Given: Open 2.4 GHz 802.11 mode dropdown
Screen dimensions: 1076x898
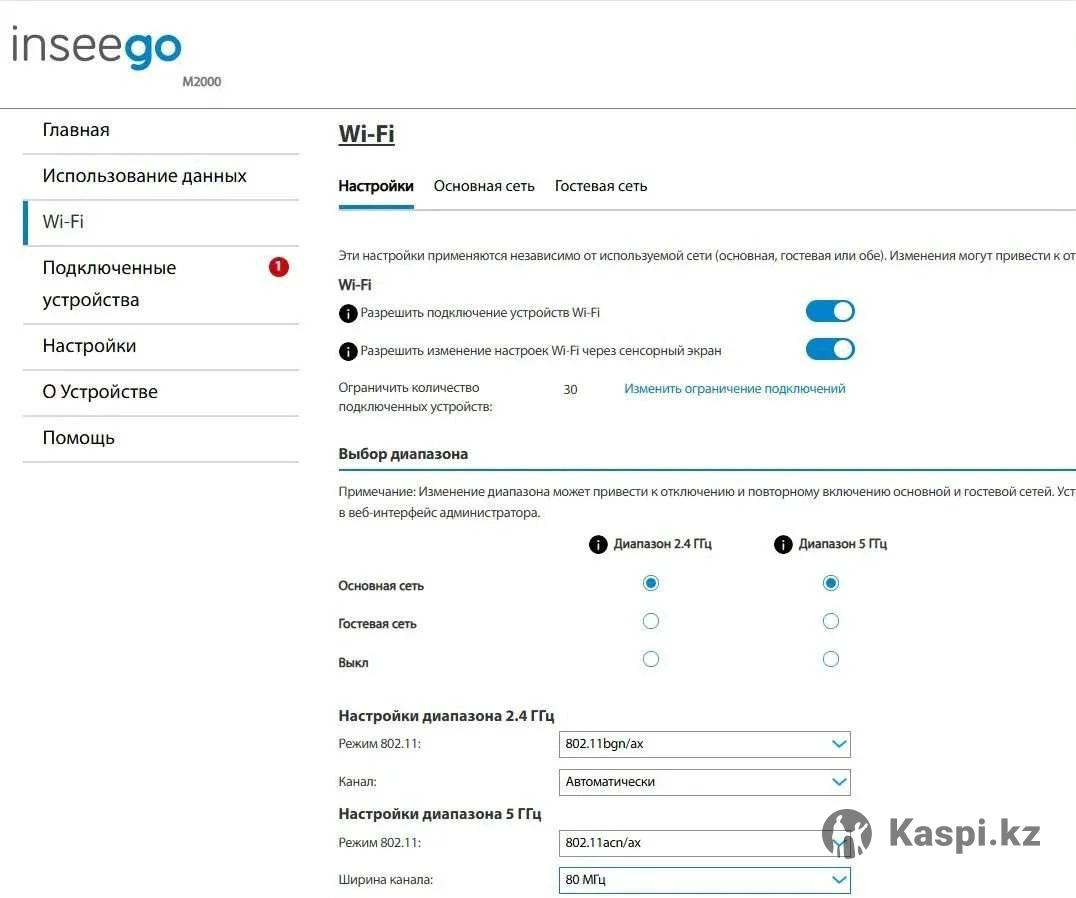Looking at the screenshot, I should [x=705, y=744].
